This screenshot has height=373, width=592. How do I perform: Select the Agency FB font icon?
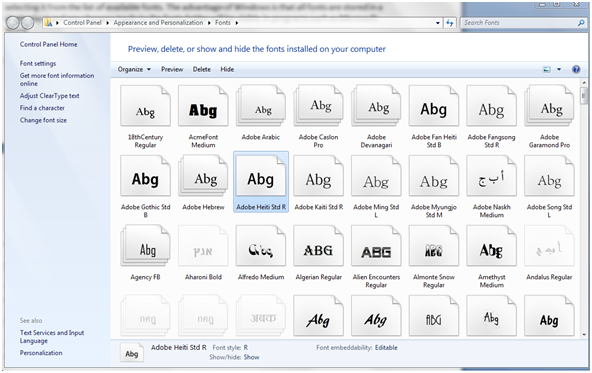pyautogui.click(x=145, y=246)
